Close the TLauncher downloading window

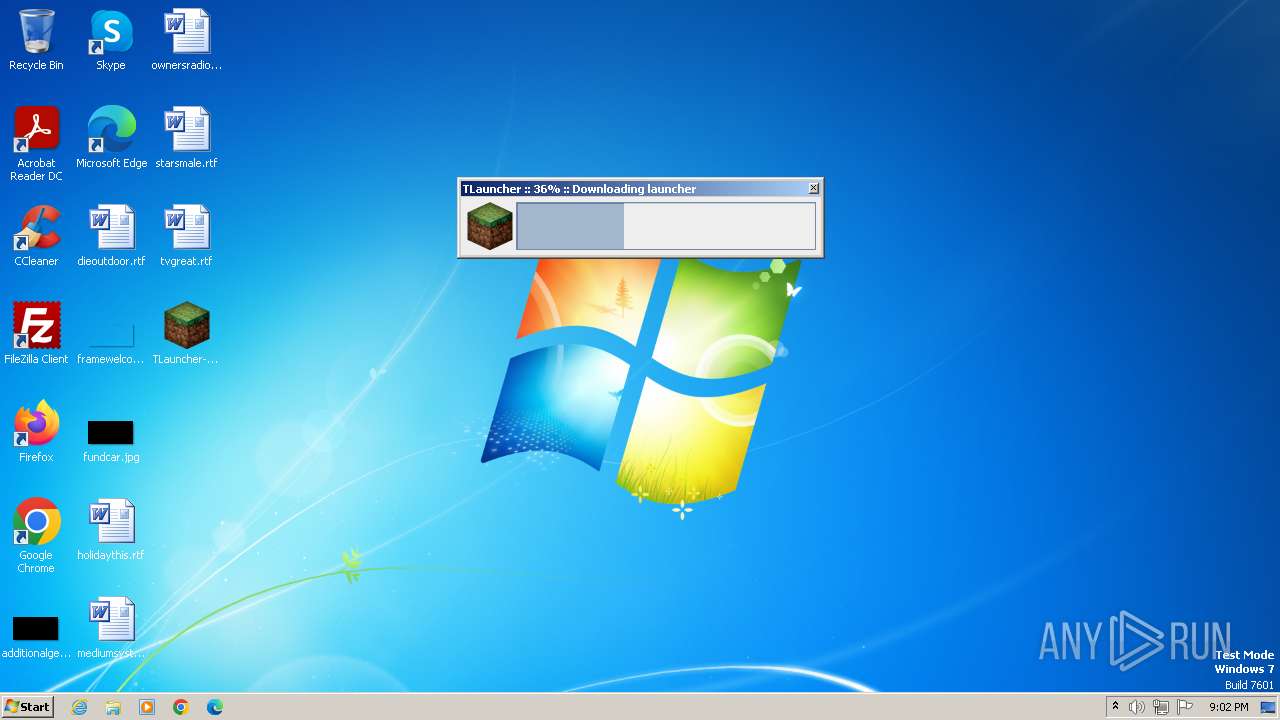pos(814,188)
